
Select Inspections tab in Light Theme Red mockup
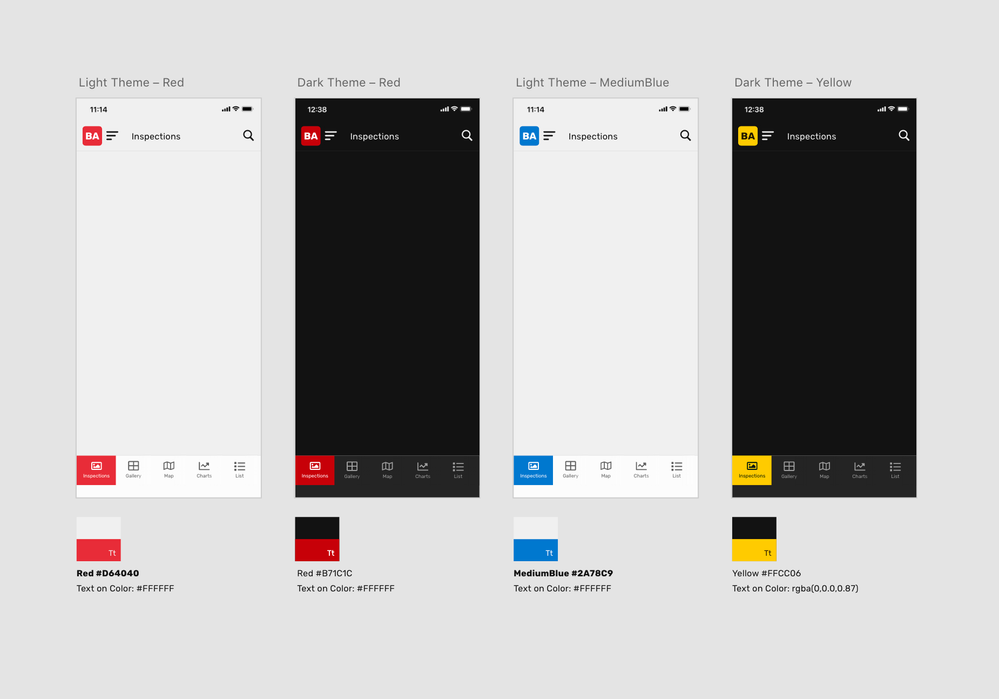(96, 470)
